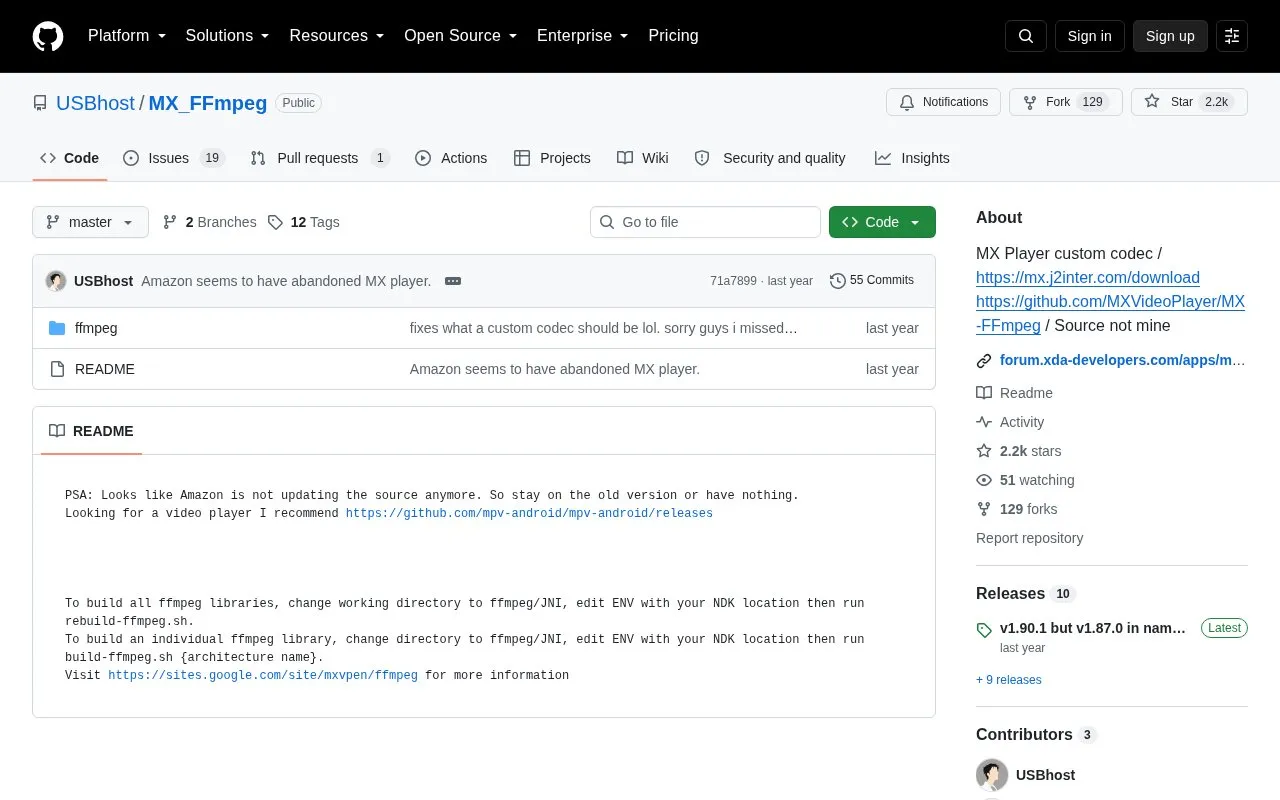1280x800 pixels.
Task: Expand the Solutions menu
Action: [227, 36]
